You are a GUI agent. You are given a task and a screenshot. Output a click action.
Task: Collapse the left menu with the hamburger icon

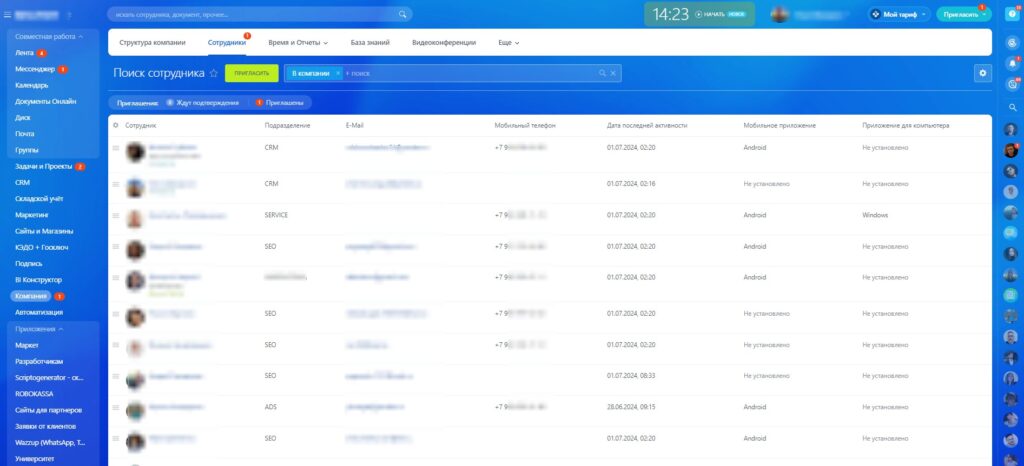point(7,14)
